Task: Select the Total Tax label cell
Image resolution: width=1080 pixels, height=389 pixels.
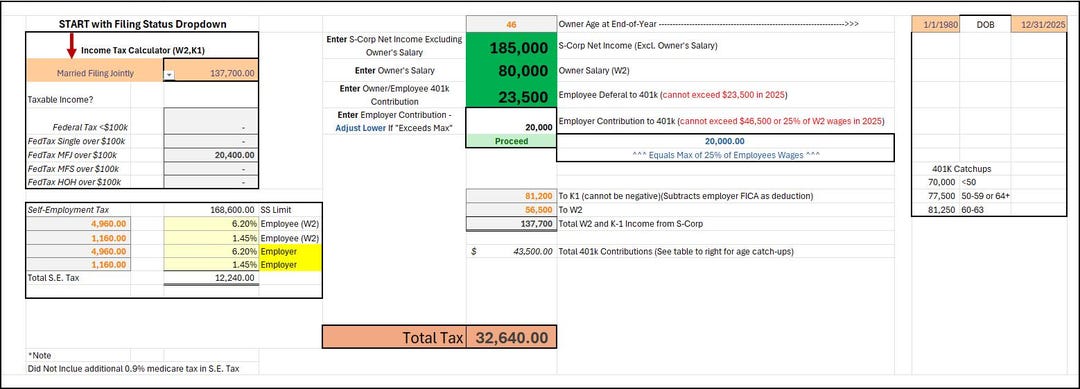Action: tap(394, 337)
